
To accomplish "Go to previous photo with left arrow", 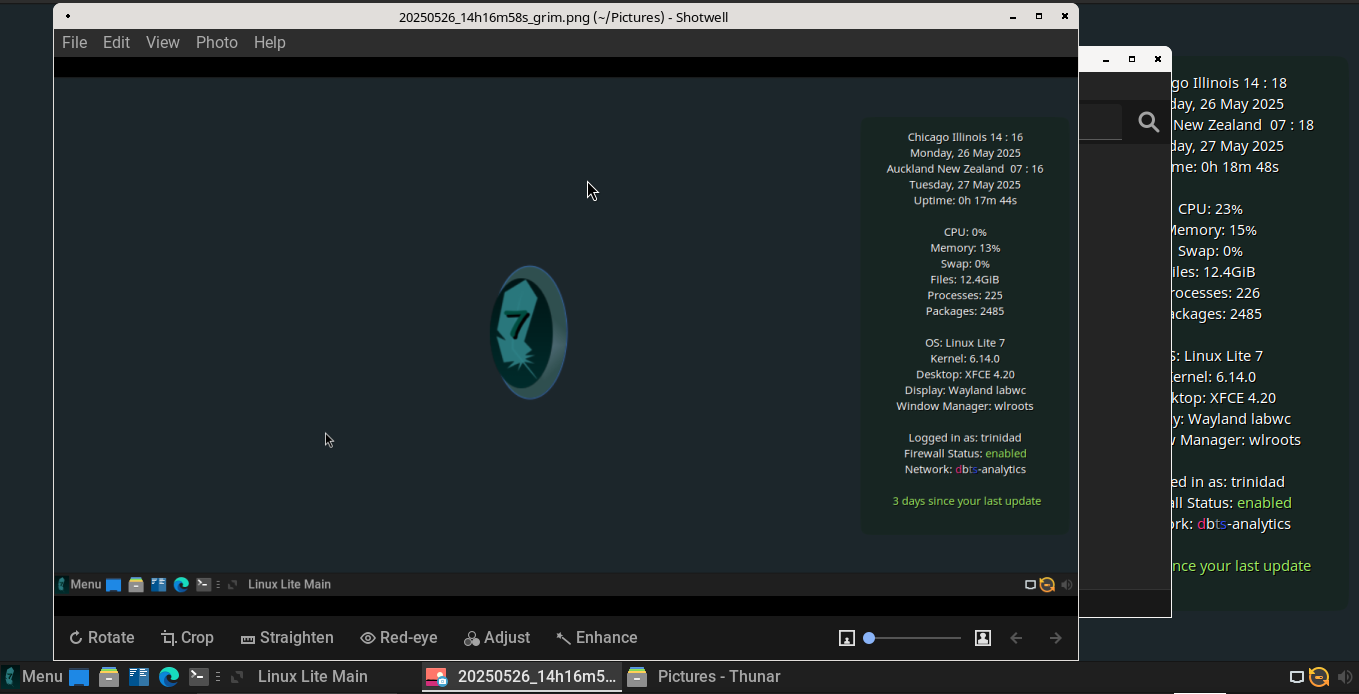I will tap(1016, 638).
